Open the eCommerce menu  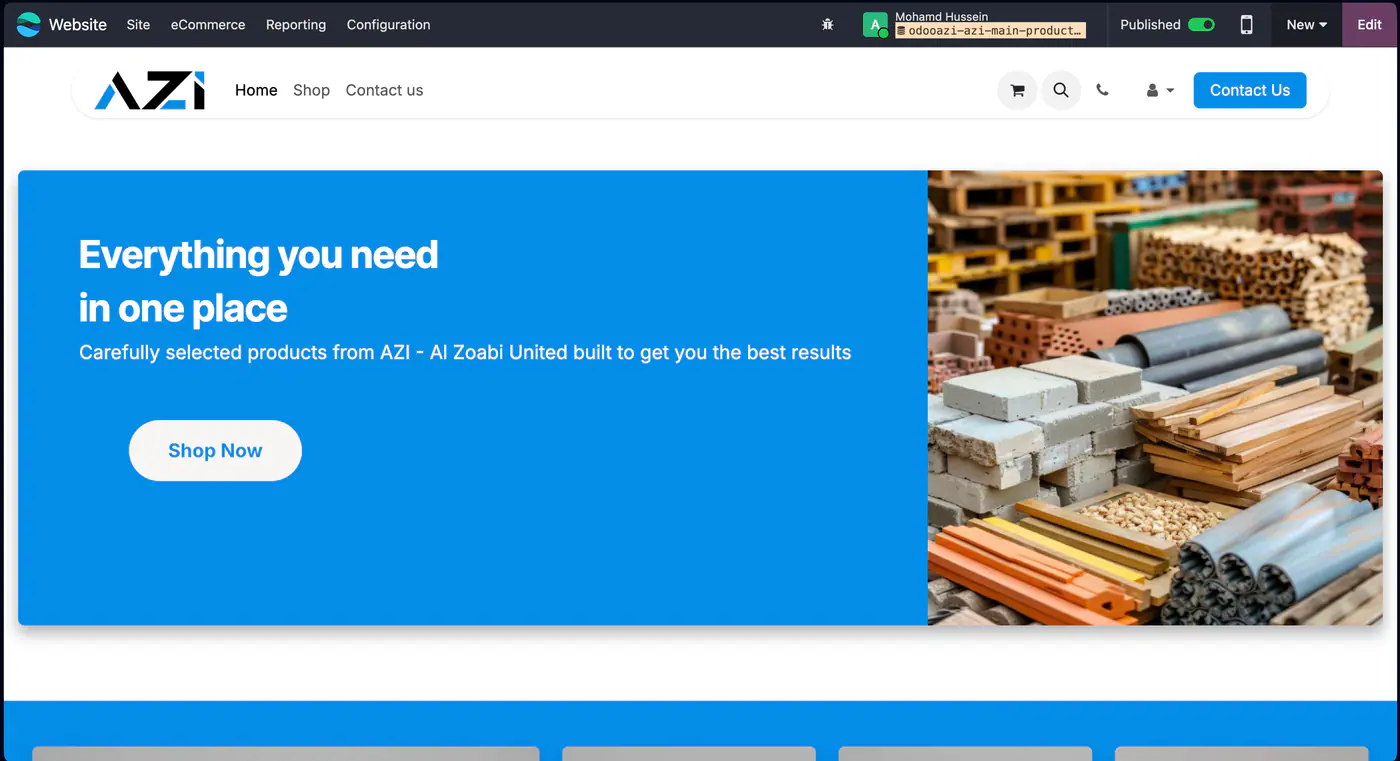(208, 25)
